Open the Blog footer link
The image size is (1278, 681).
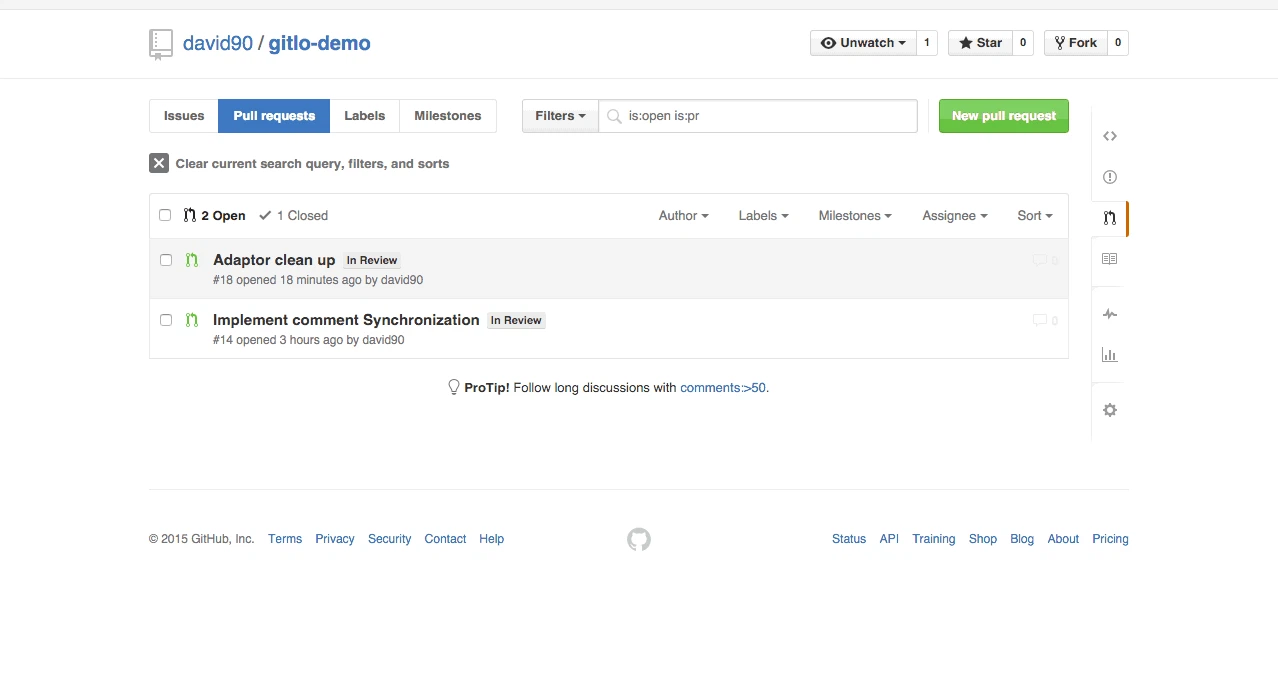[1022, 539]
